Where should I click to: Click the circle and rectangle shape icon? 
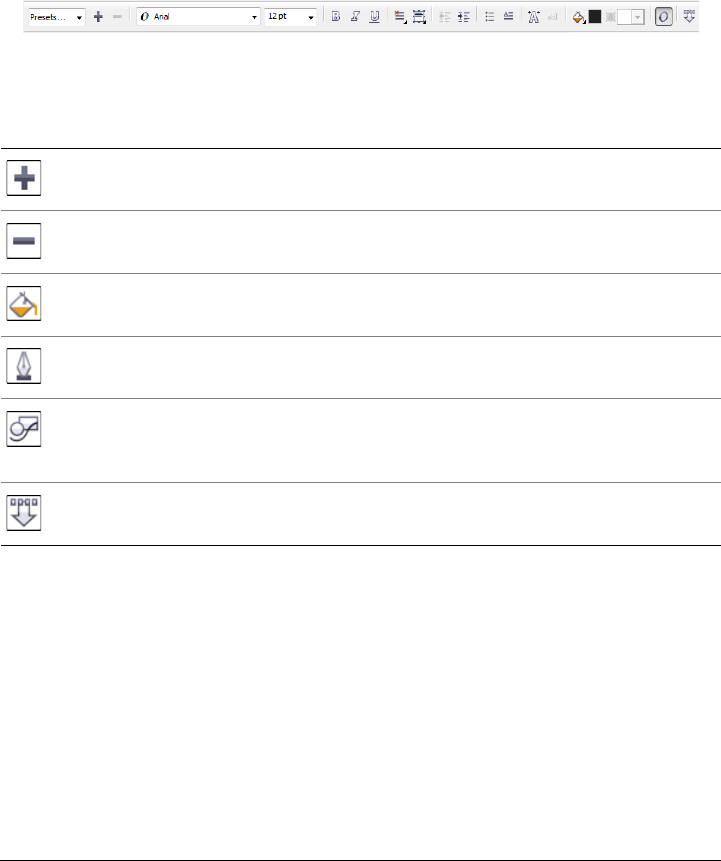point(24,430)
